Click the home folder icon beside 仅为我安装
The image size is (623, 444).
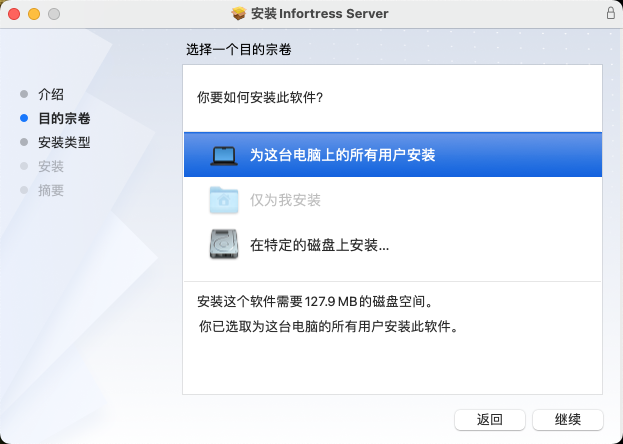coord(224,200)
